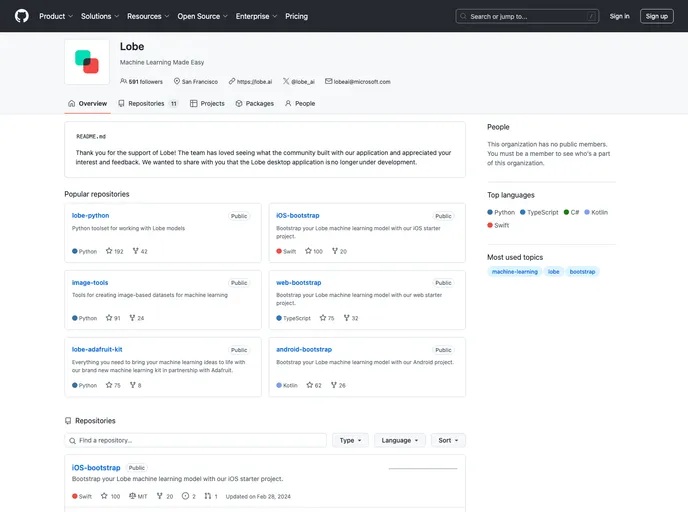Switch to the Projects tab
Image resolution: width=688 pixels, height=512 pixels.
pos(207,104)
